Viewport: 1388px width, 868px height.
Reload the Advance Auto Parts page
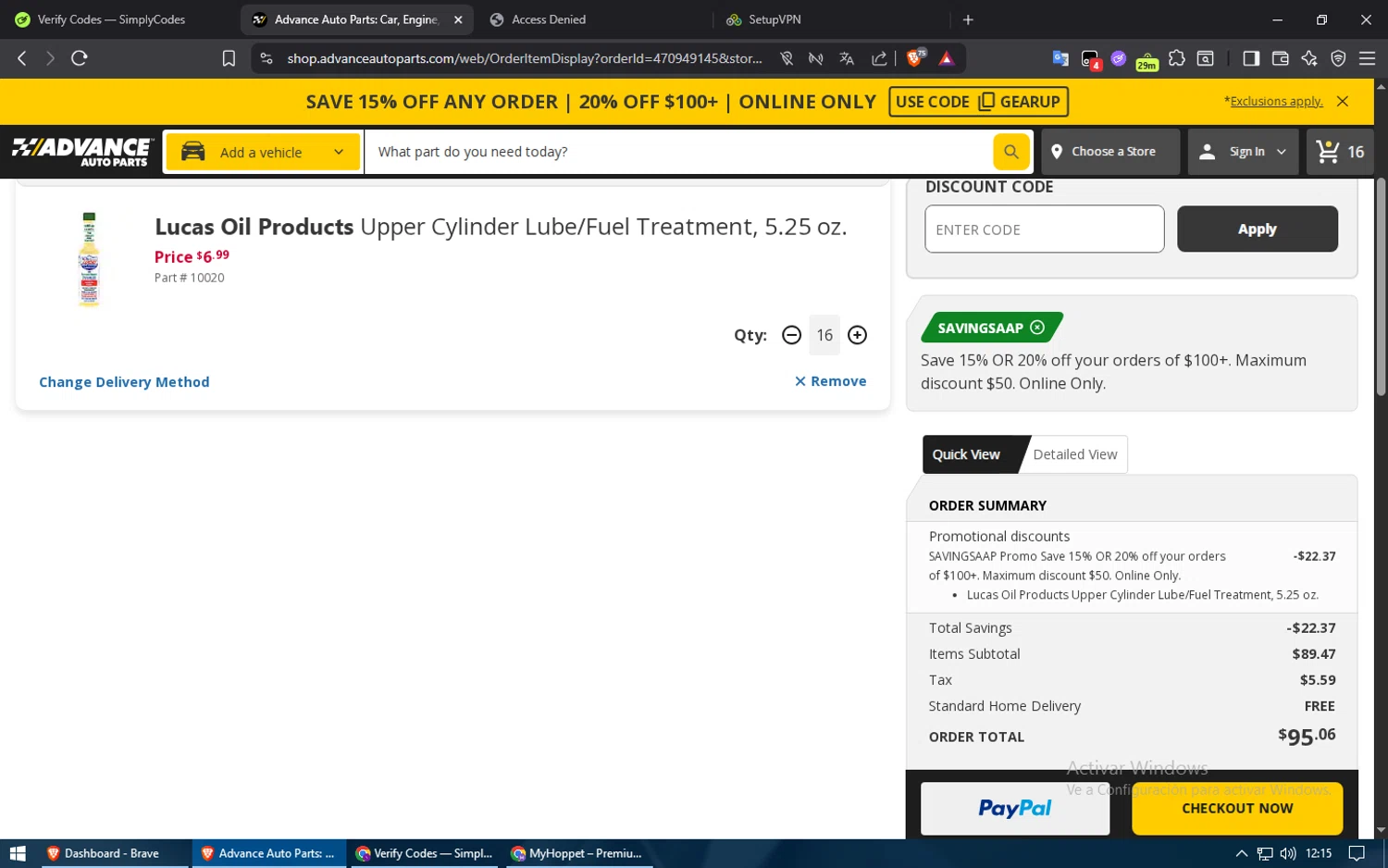(80, 58)
